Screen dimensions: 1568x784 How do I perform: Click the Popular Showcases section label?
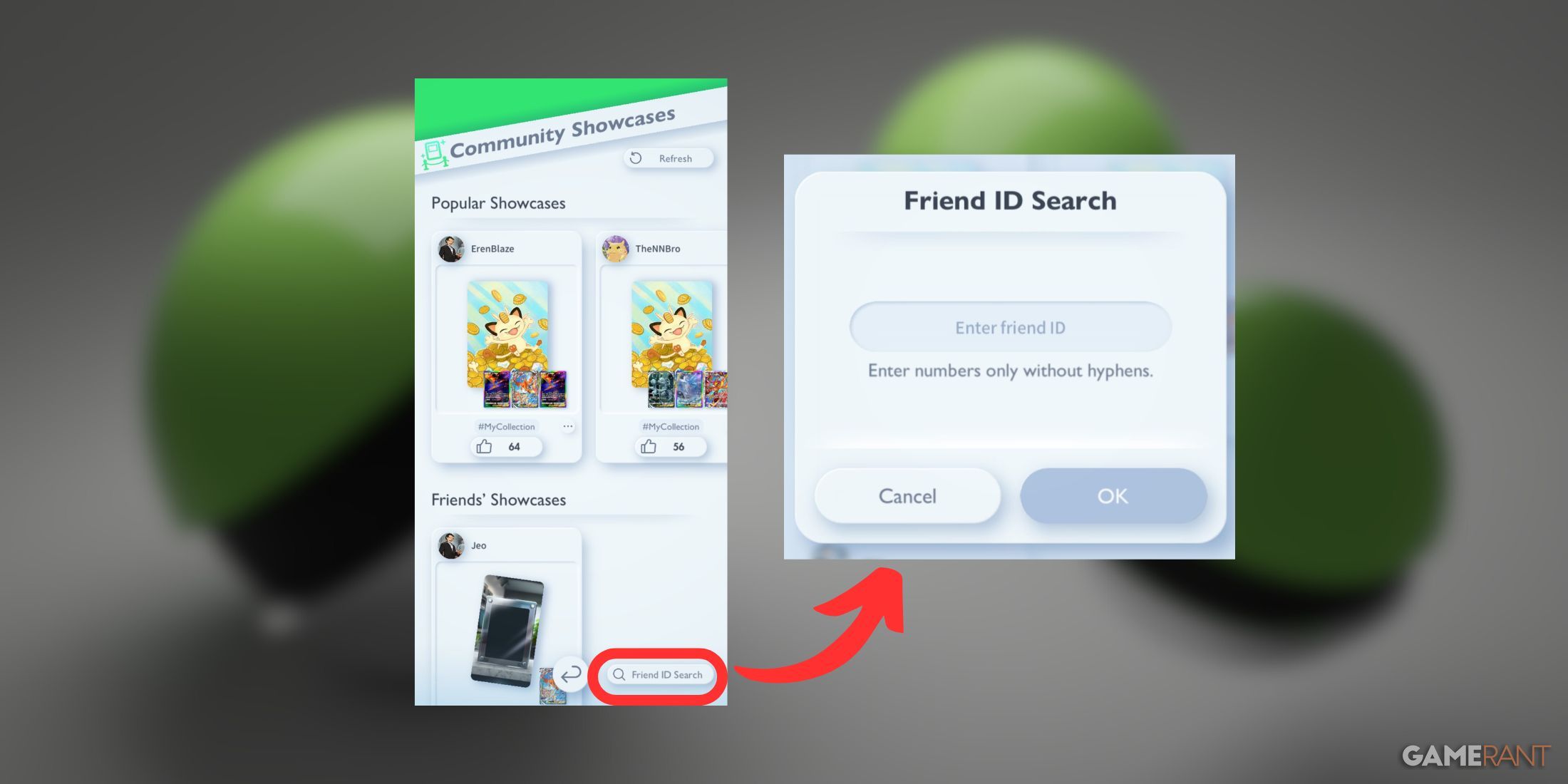click(498, 202)
